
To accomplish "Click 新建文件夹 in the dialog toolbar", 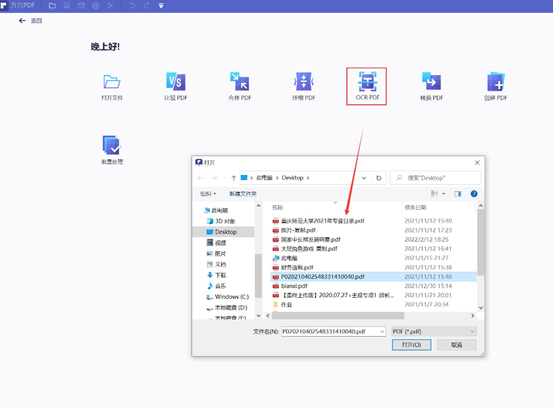I will (x=243, y=194).
